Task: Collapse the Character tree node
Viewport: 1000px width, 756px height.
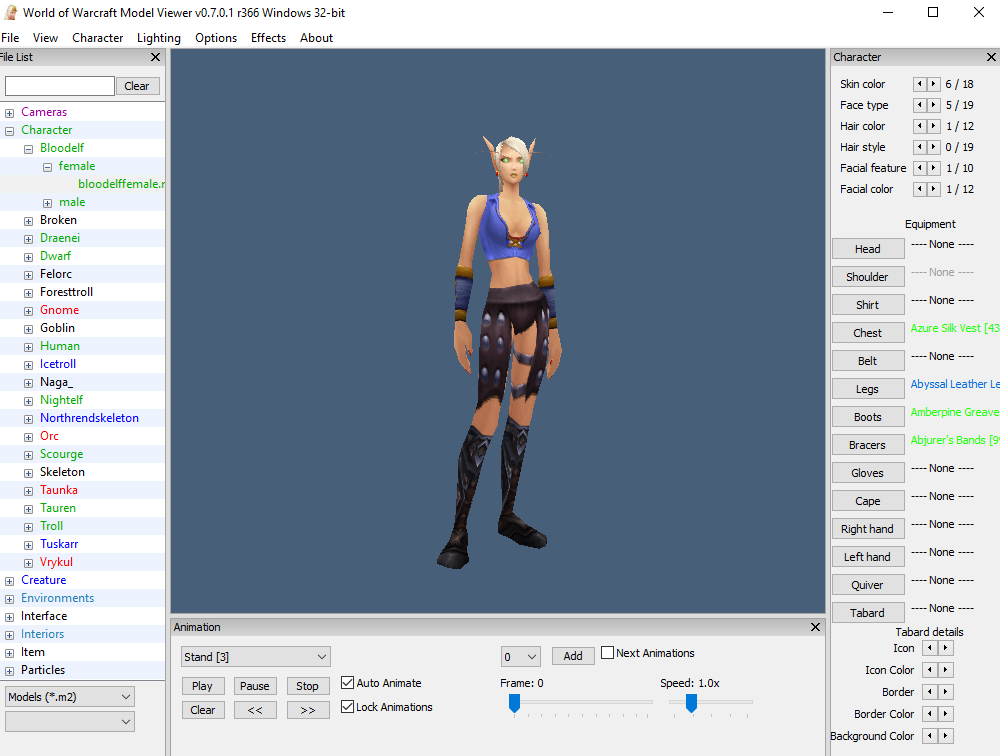Action: pos(10,131)
